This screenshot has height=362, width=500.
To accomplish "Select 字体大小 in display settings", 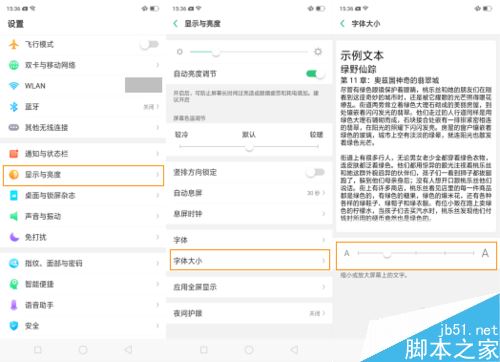I will click(250, 260).
